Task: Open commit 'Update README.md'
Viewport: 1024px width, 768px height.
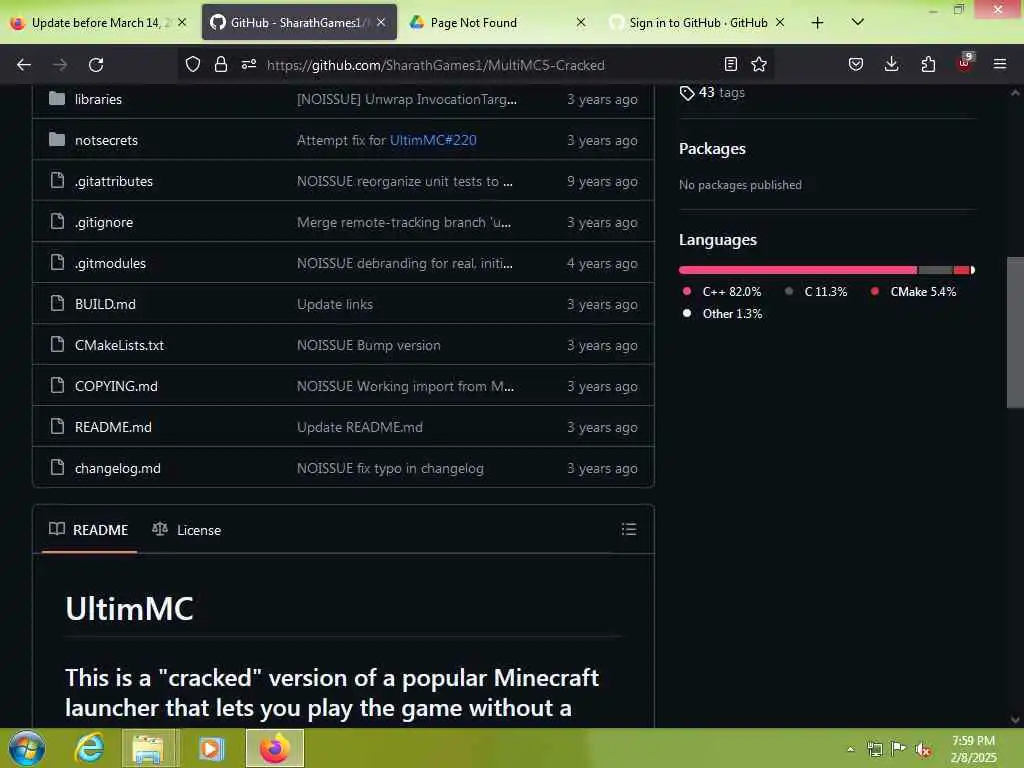Action: [359, 427]
